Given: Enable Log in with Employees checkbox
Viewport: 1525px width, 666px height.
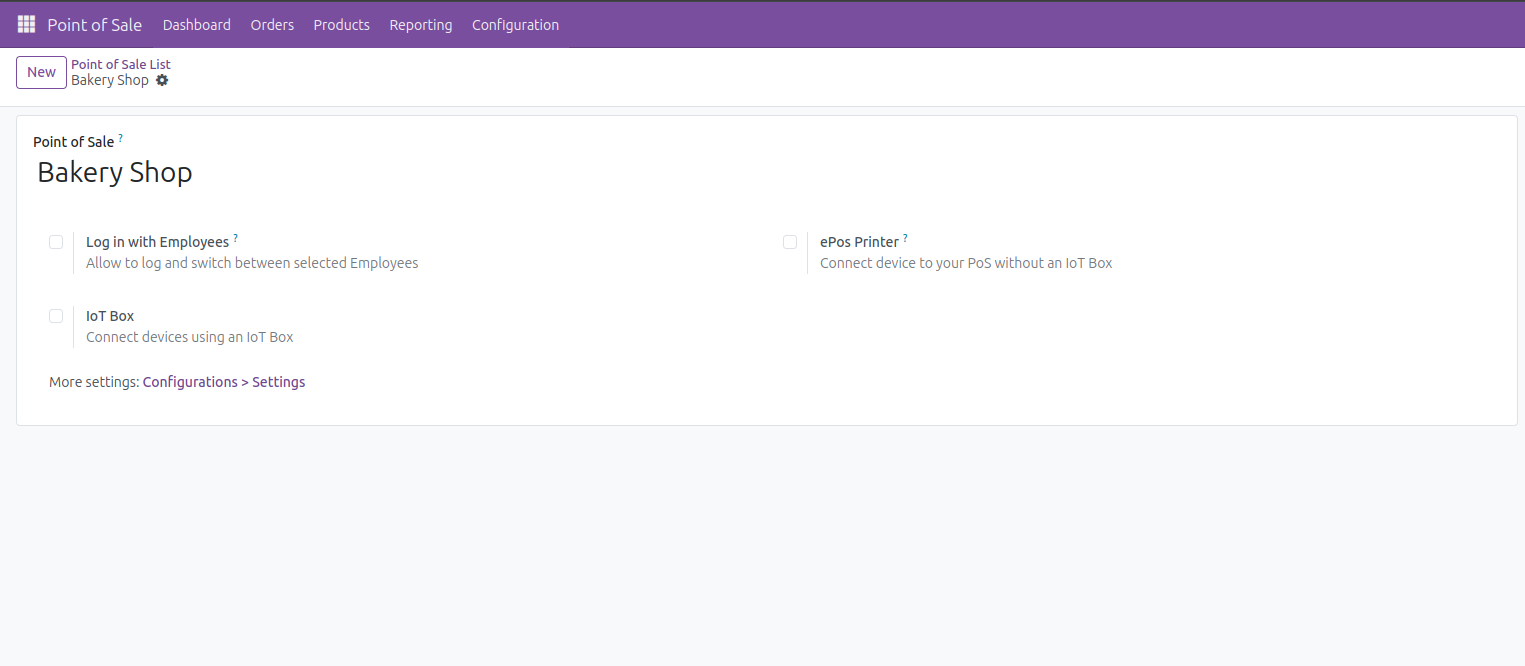Looking at the screenshot, I should [56, 242].
